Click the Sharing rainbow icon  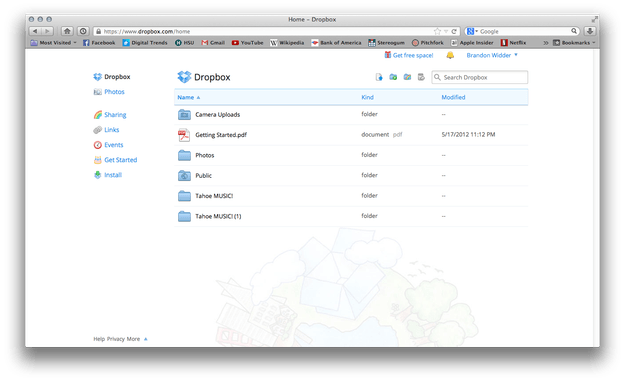click(98, 115)
